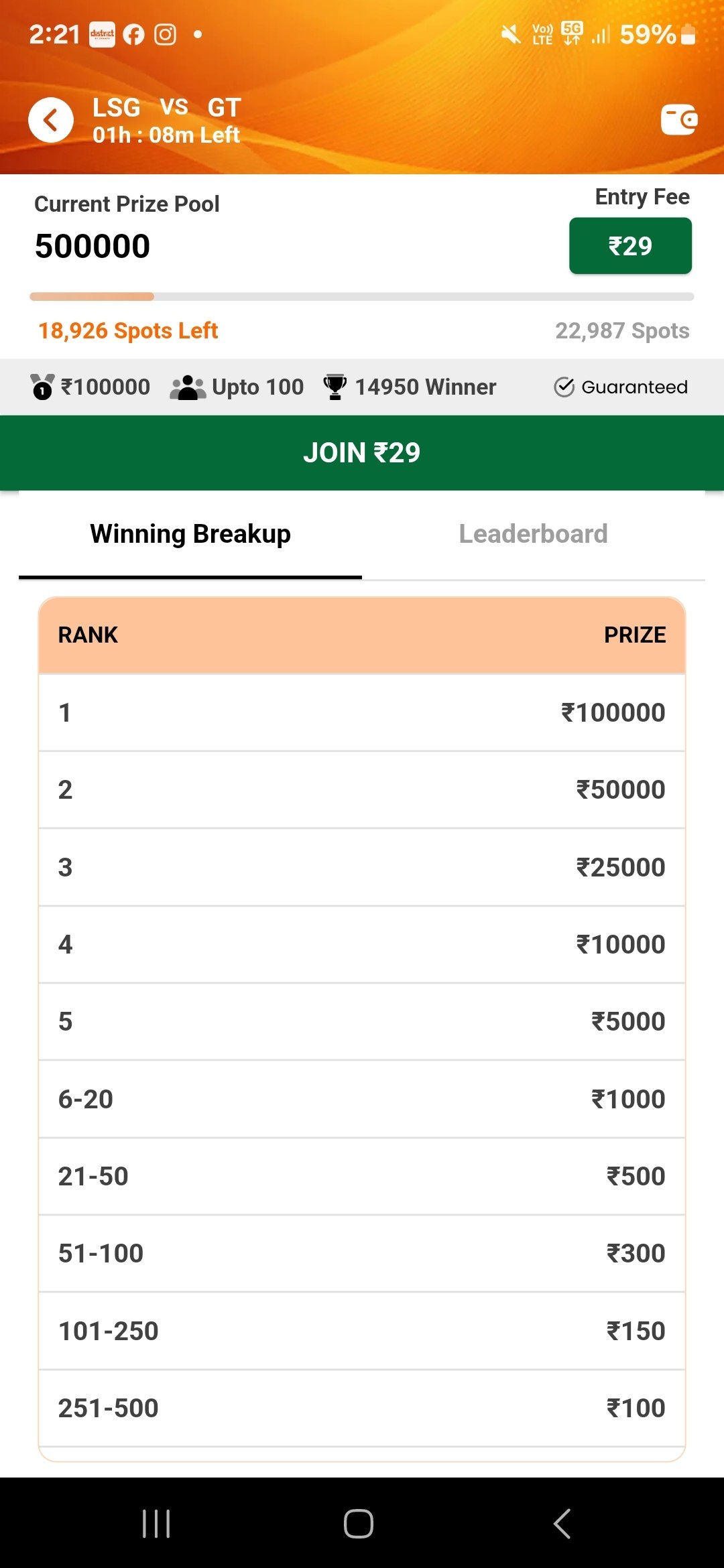Open the District app notification icon

(102, 34)
